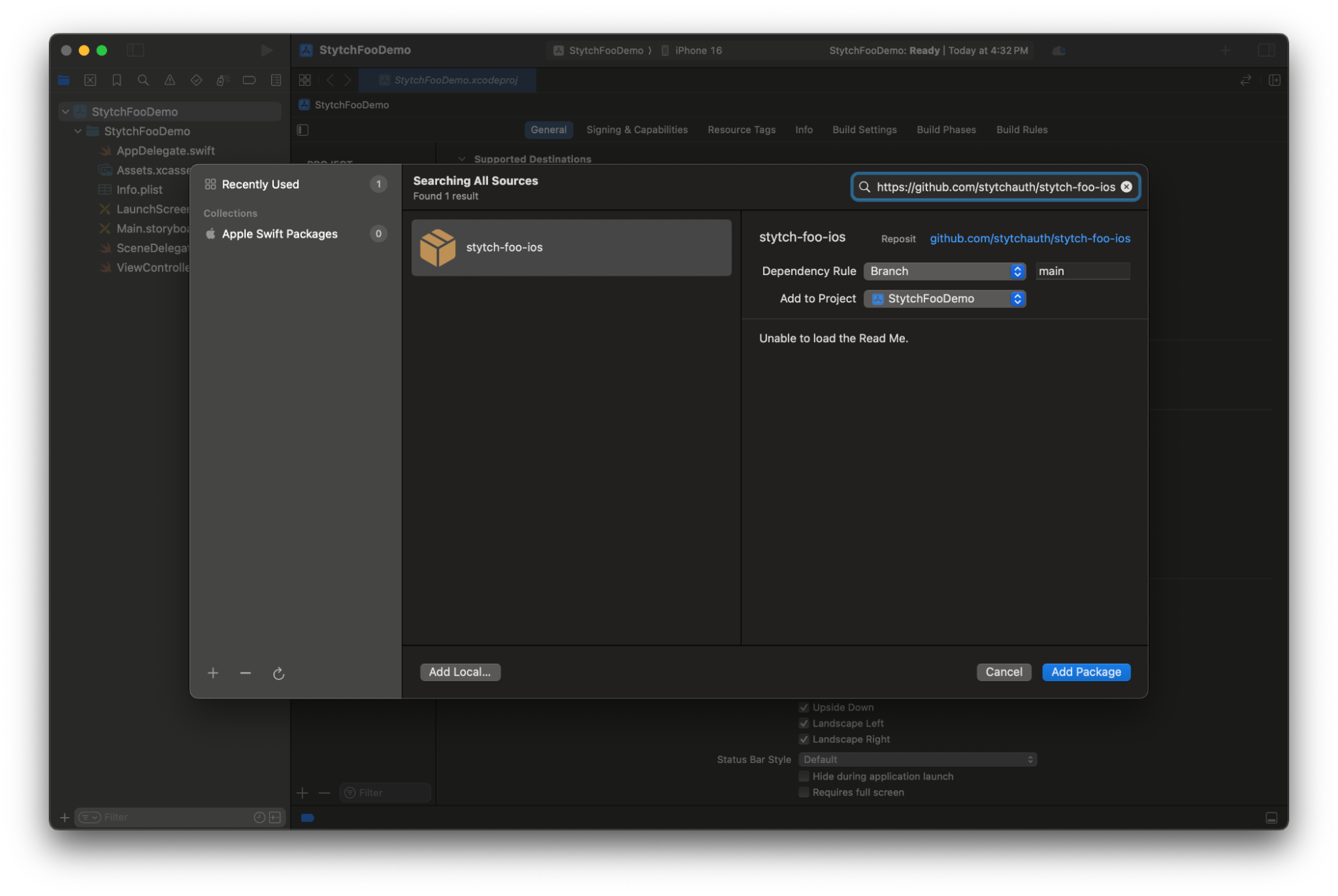Select AppDelegate.swift in navigator

click(x=165, y=151)
